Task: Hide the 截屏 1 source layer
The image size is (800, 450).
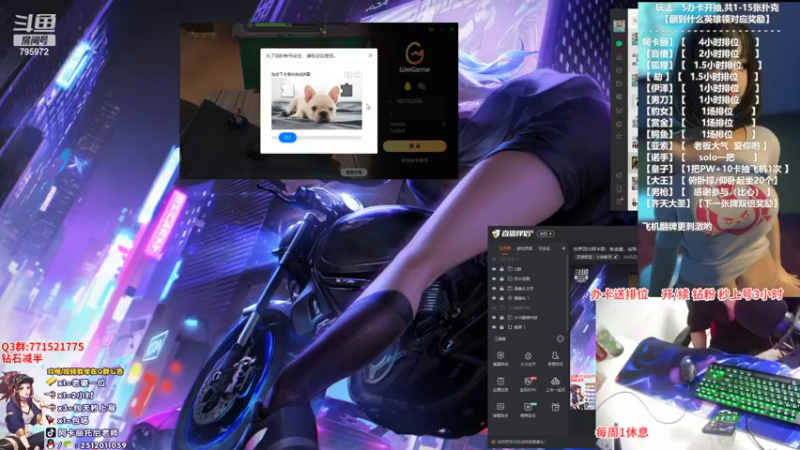Action: point(494,327)
